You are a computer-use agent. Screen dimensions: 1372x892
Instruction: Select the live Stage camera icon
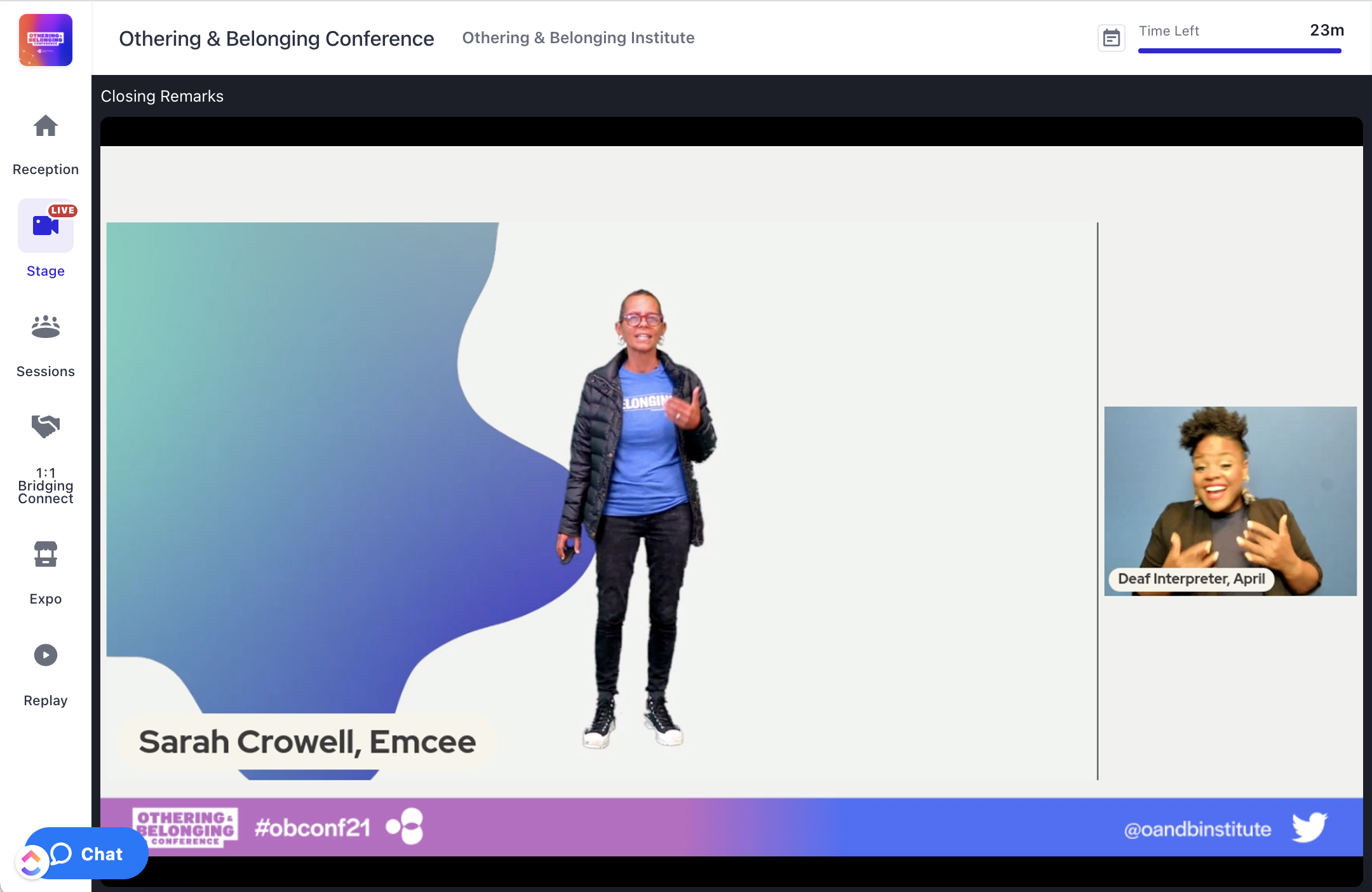(46, 226)
